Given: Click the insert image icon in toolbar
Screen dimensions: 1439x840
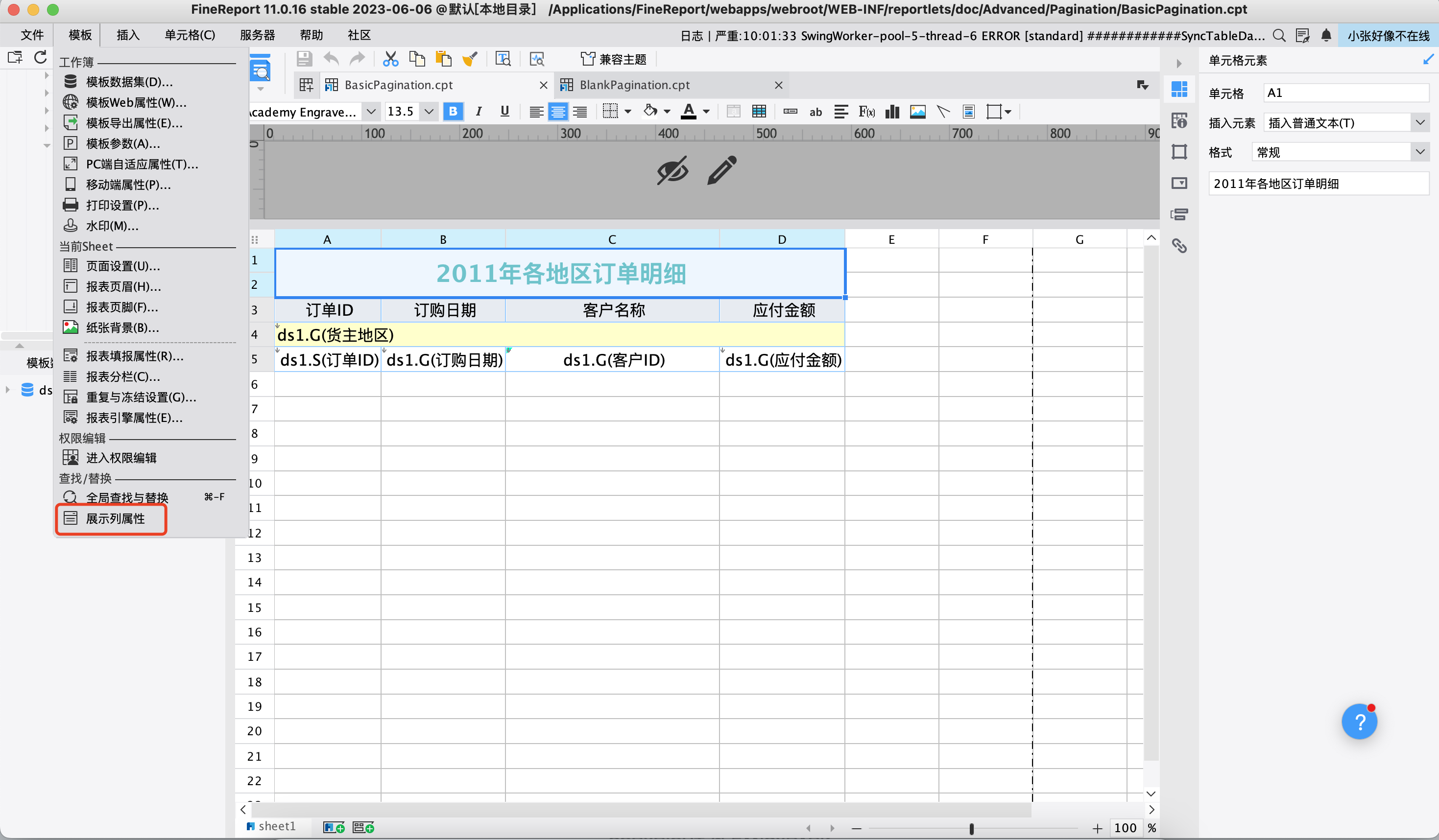Looking at the screenshot, I should tap(918, 112).
